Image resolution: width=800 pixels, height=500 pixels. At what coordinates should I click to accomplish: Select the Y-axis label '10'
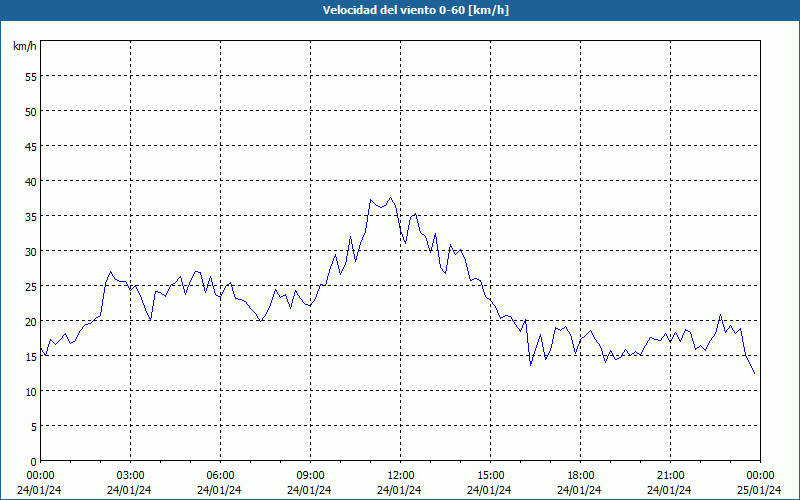tap(31, 391)
